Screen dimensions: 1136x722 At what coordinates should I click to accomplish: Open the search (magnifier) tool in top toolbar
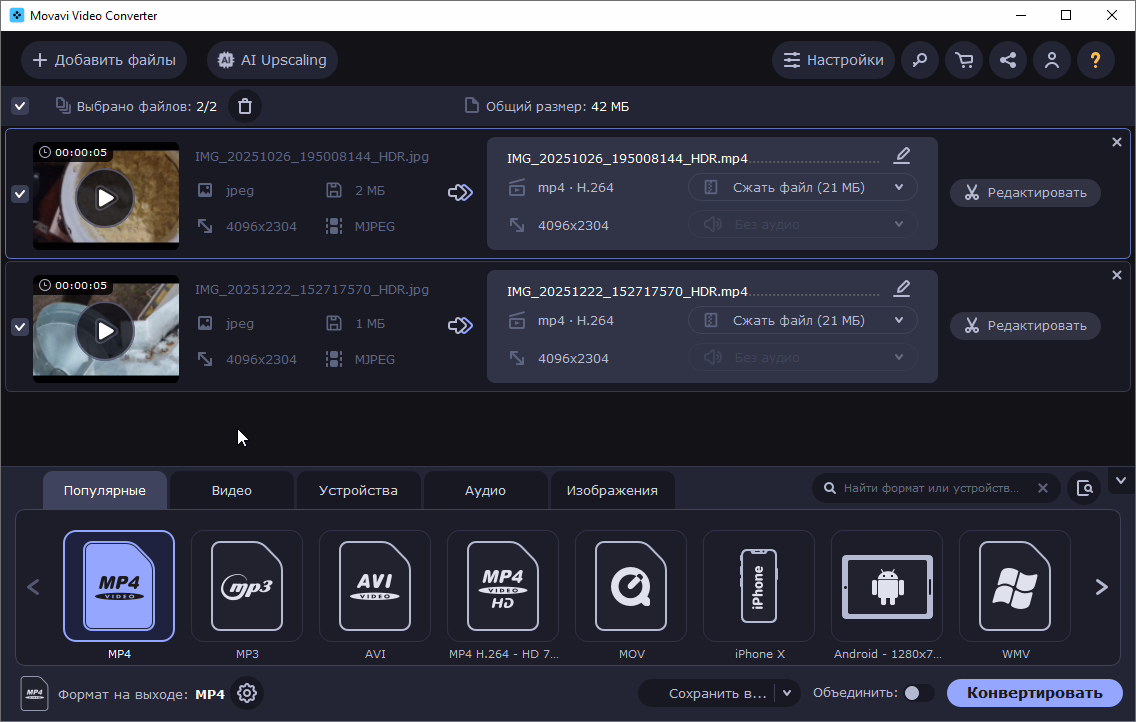click(x=919, y=60)
